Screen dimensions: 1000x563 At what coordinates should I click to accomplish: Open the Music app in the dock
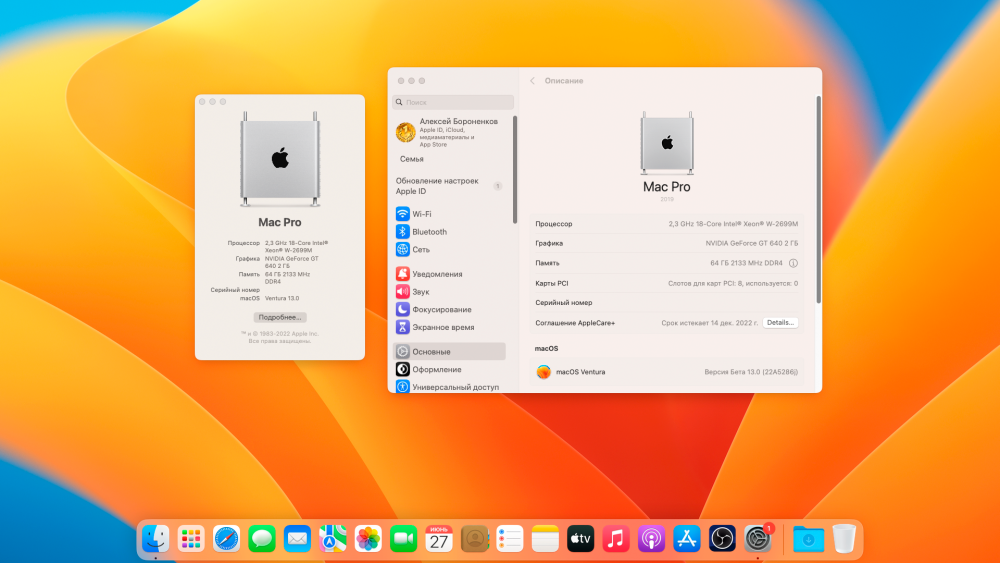click(616, 539)
